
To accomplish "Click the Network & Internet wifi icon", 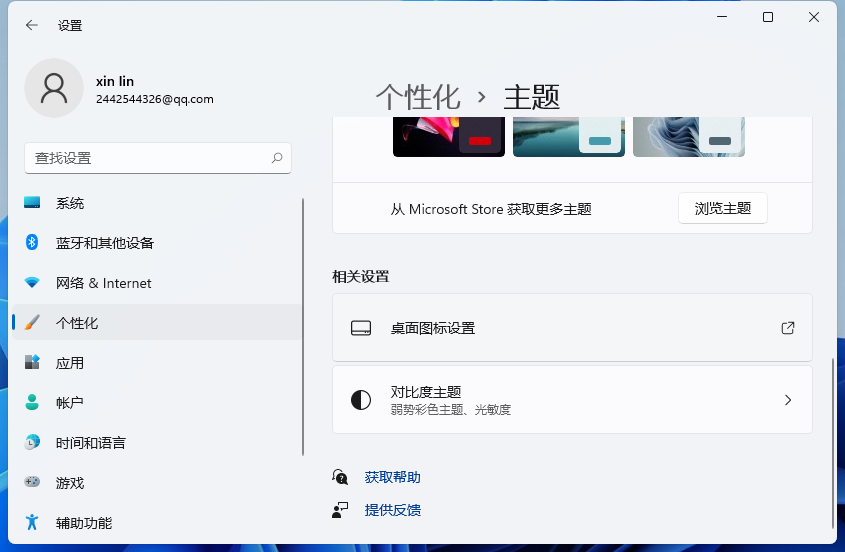I will (x=32, y=283).
